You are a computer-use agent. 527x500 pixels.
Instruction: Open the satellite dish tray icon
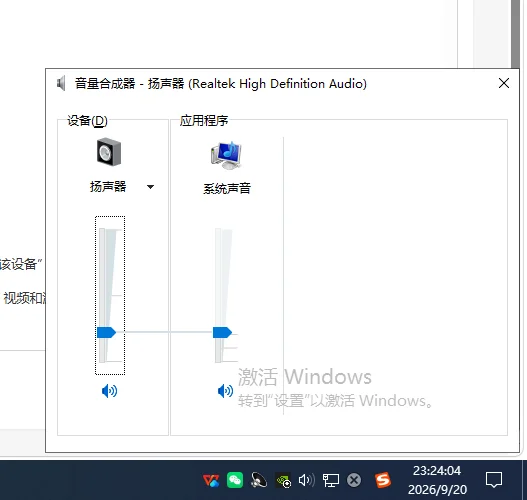pyautogui.click(x=259, y=480)
